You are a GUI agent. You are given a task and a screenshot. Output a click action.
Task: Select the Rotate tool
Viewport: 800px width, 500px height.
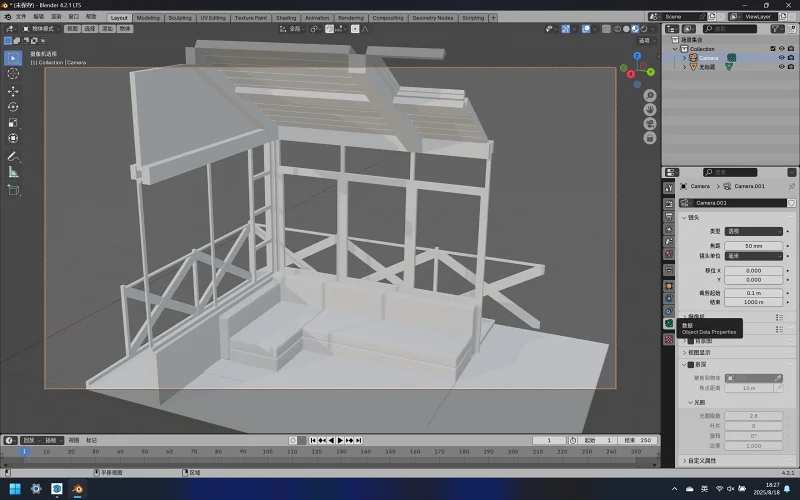click(x=13, y=107)
